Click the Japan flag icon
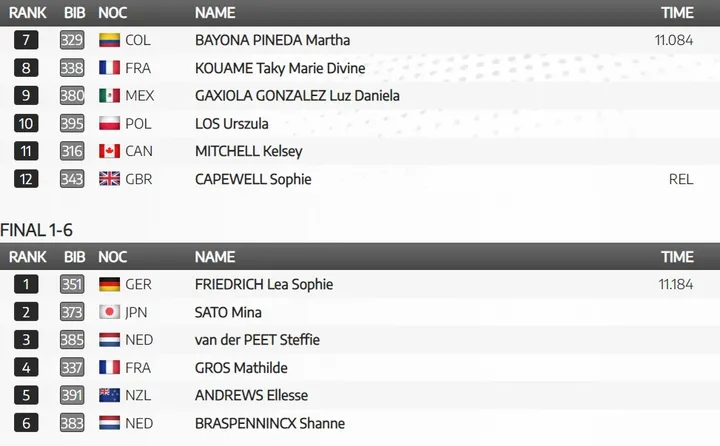Viewport: 720px width, 446px height. tap(110, 312)
